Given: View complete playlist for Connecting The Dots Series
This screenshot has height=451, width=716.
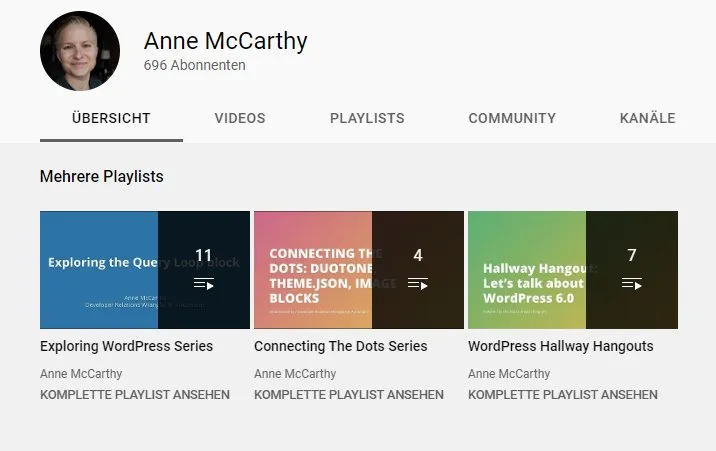Looking at the screenshot, I should [x=349, y=394].
